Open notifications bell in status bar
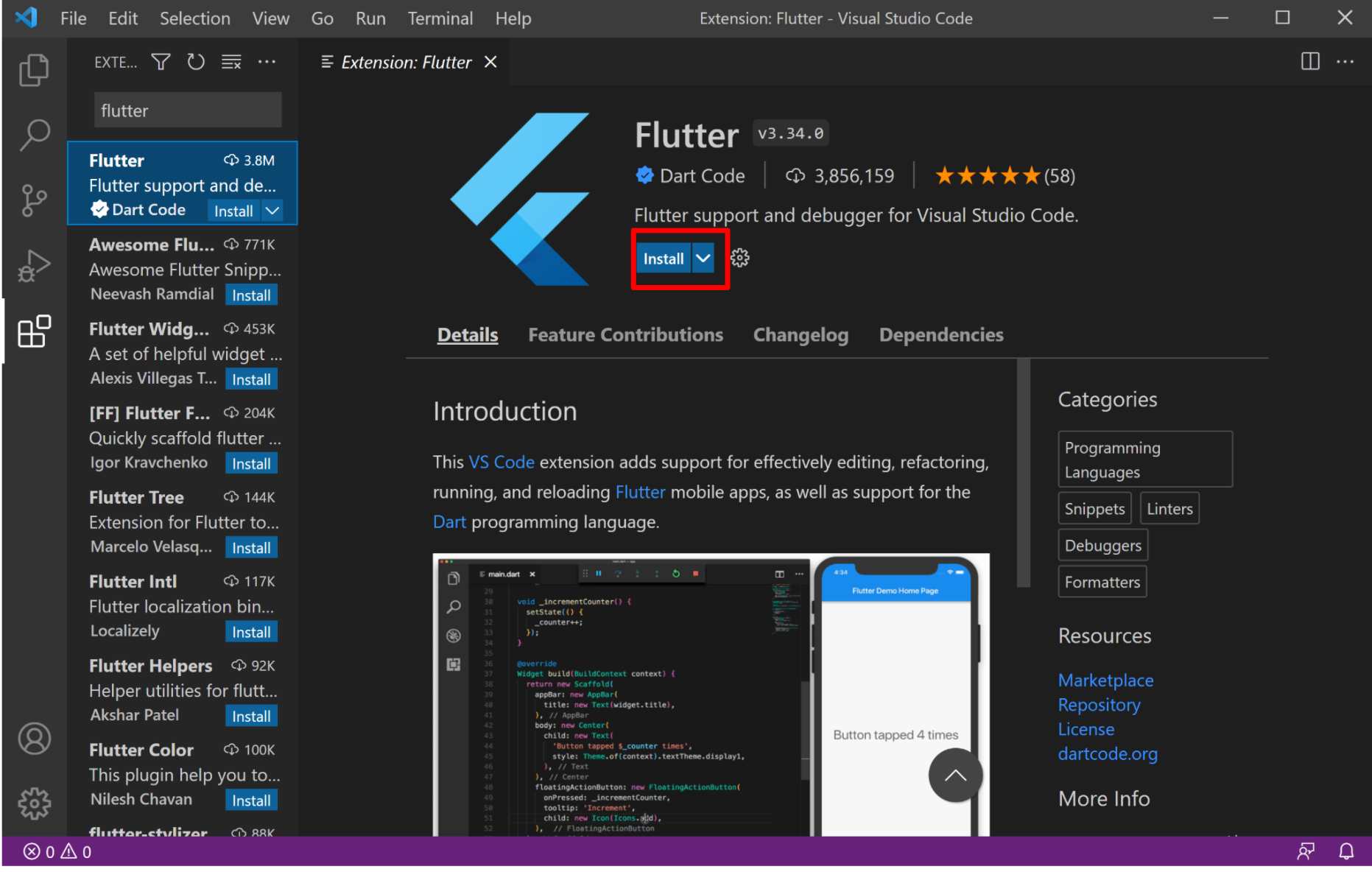This screenshot has height=872, width=1372. pos(1346,852)
